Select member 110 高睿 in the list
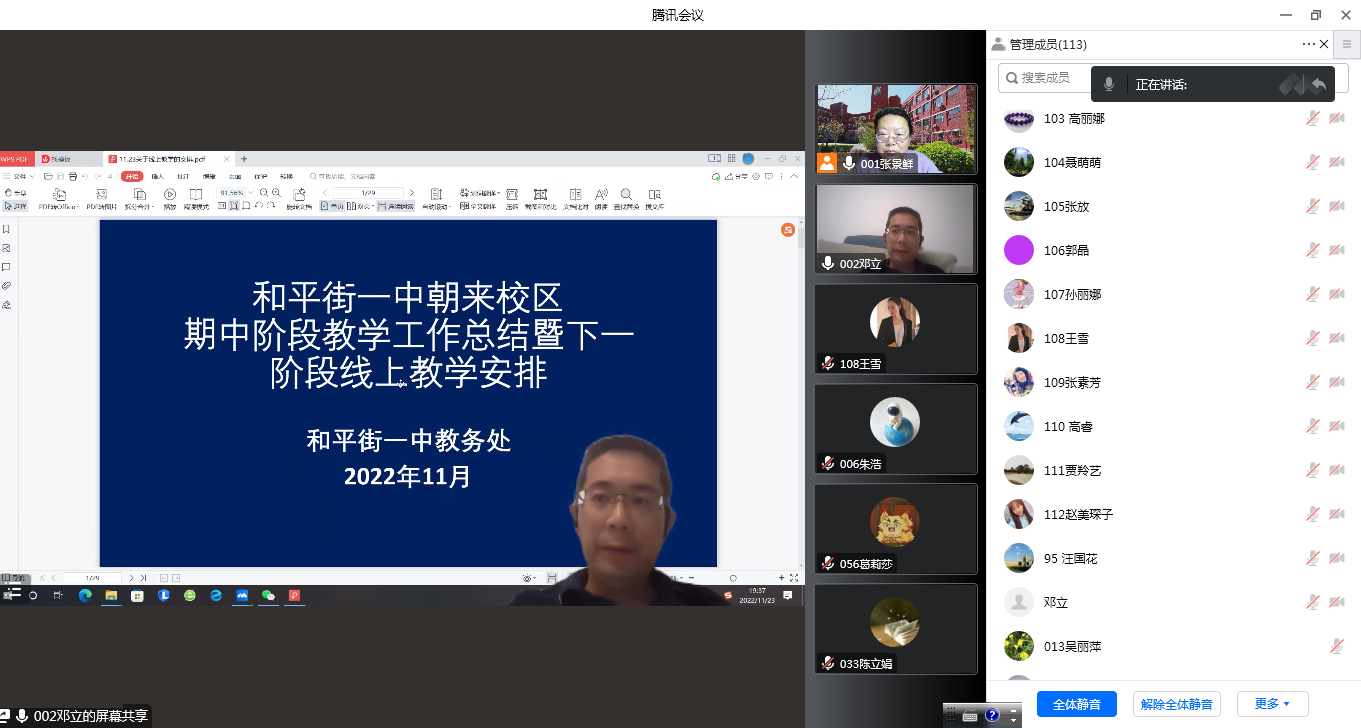Image resolution: width=1361 pixels, height=728 pixels. click(x=1068, y=427)
